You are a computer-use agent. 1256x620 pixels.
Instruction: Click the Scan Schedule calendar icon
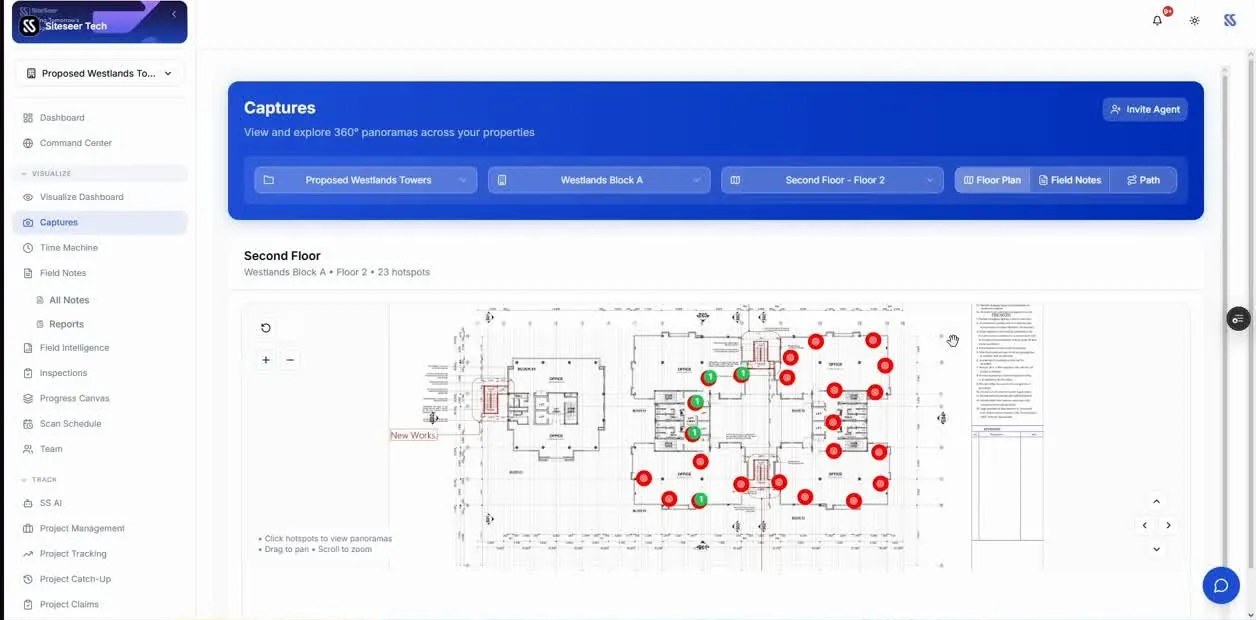tap(28, 424)
